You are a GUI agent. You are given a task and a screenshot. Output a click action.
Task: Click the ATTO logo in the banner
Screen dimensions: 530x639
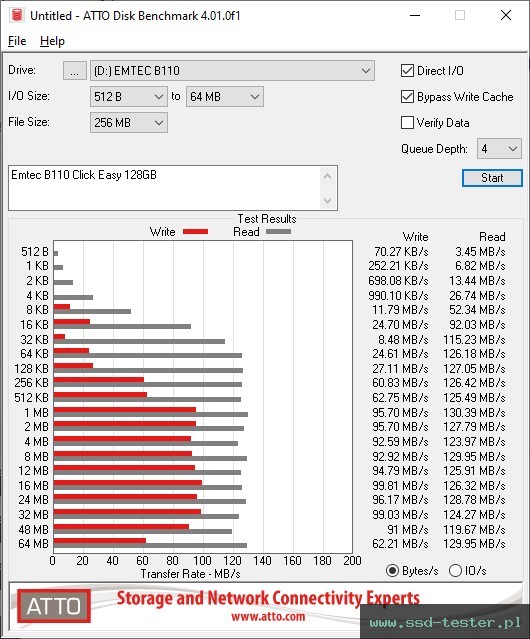54,606
